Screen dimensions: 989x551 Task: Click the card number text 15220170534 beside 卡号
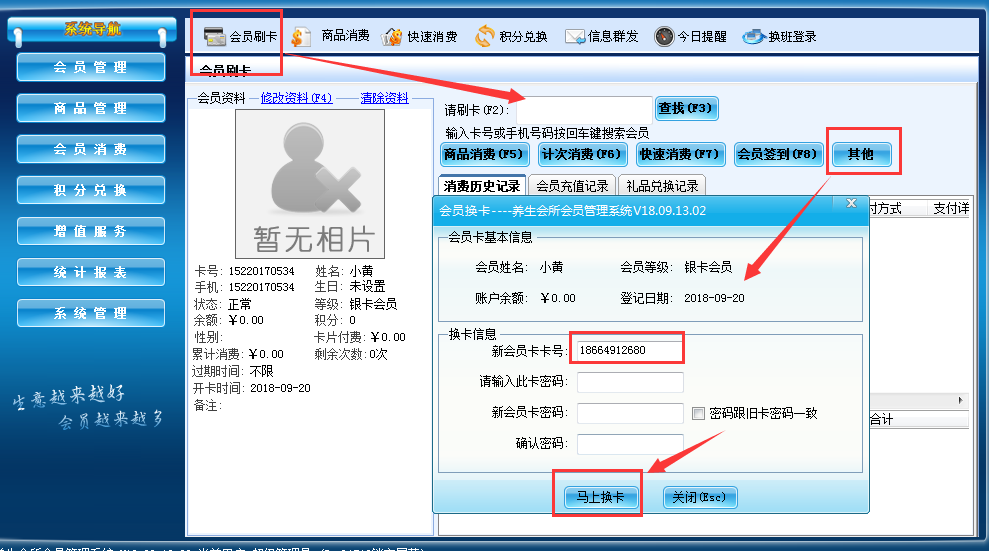click(261, 271)
